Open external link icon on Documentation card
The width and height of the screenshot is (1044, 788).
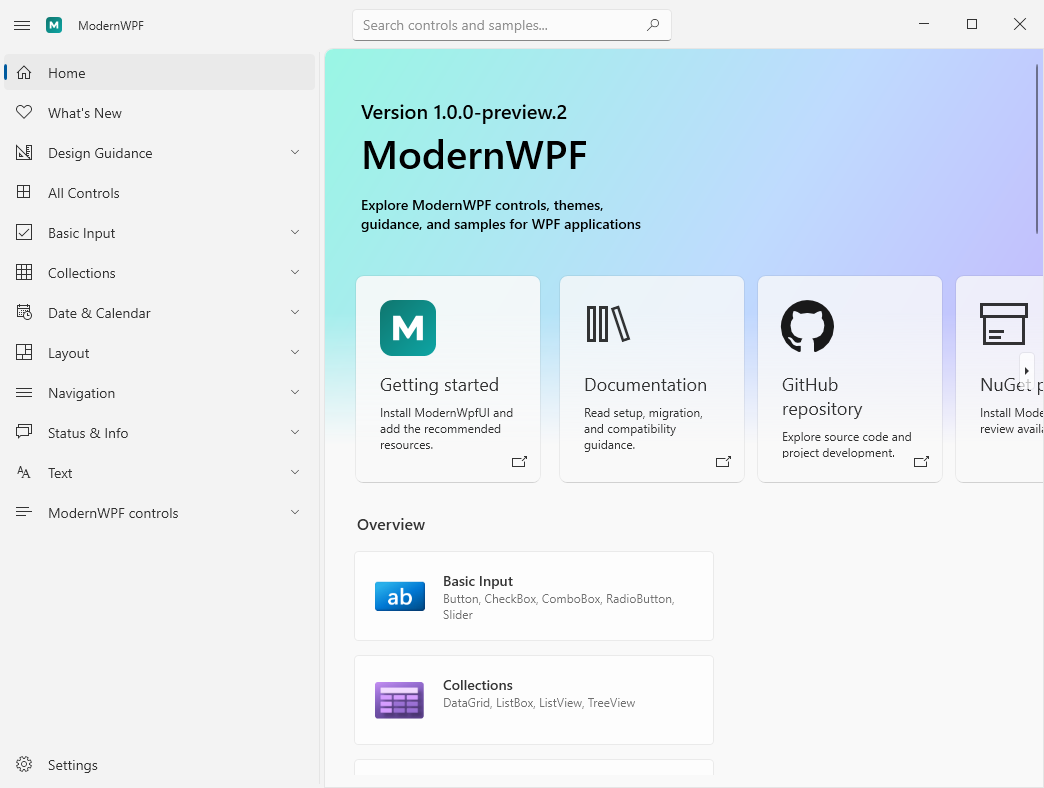click(723, 461)
